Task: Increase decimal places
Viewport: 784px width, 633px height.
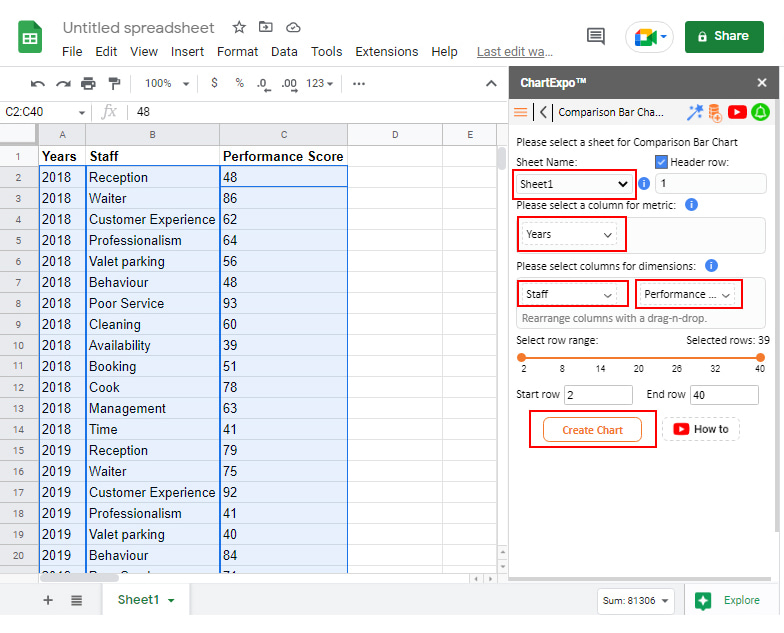Action: pos(289,84)
